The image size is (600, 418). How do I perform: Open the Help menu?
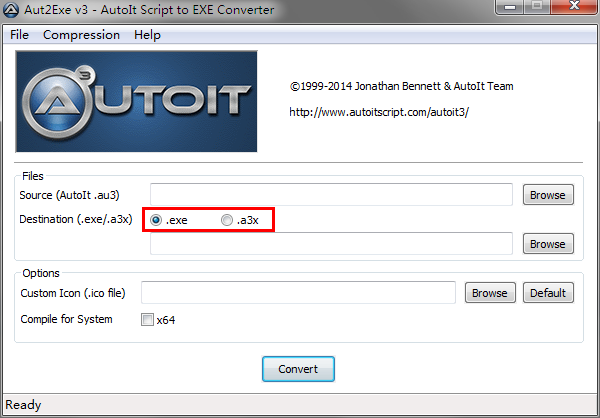point(147,35)
